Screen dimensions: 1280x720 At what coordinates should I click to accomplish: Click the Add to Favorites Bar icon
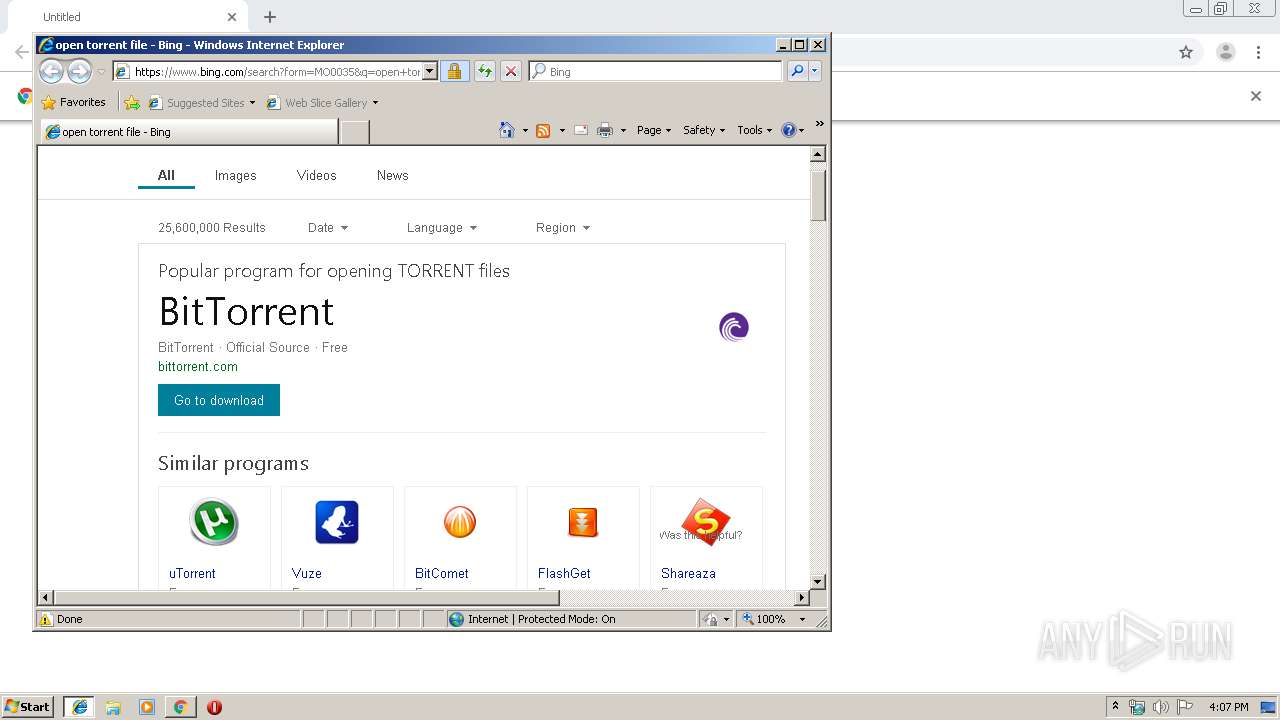pos(131,102)
